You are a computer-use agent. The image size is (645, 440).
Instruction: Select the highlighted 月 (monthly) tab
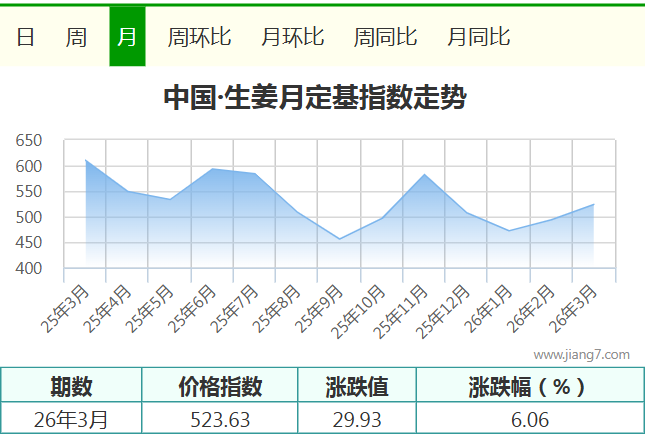(127, 37)
